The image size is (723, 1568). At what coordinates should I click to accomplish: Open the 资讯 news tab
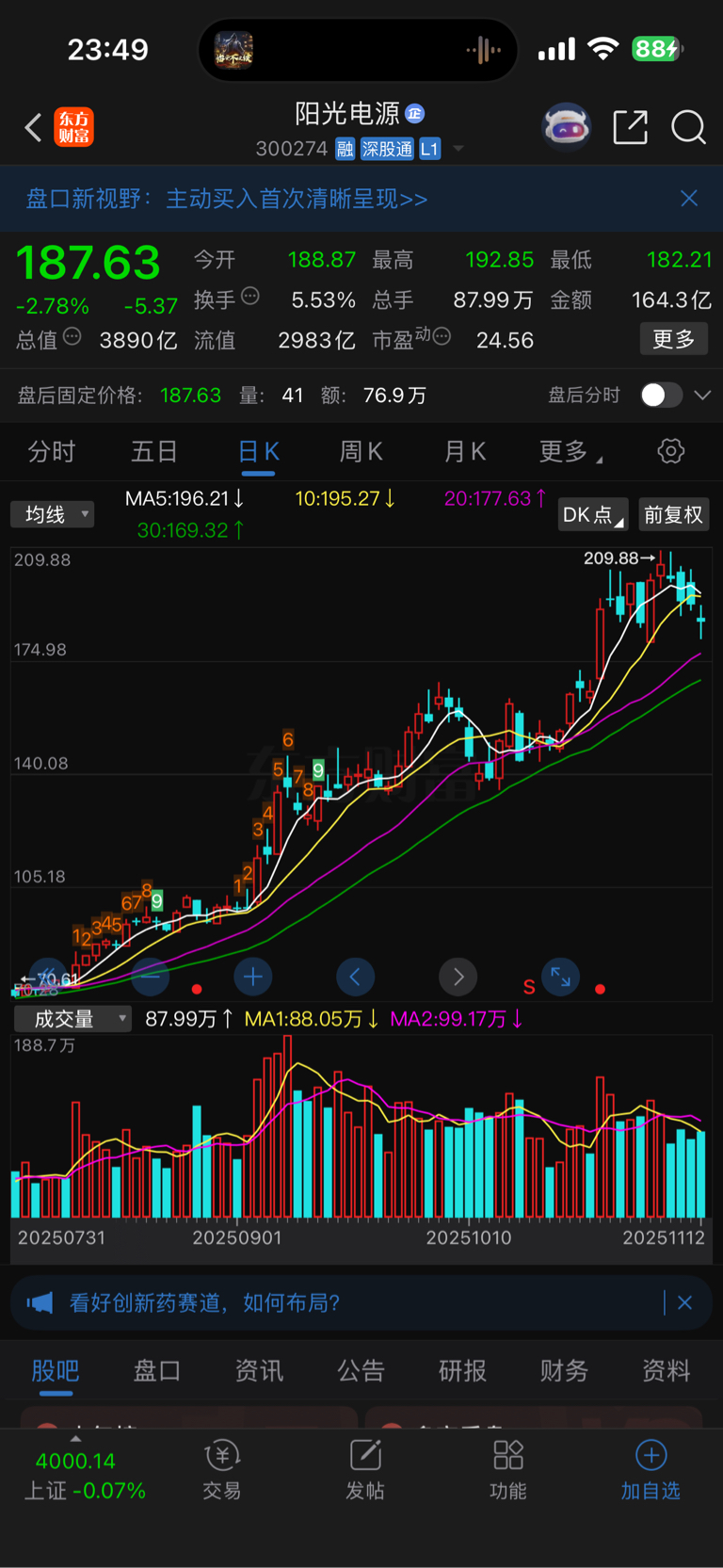(259, 1370)
